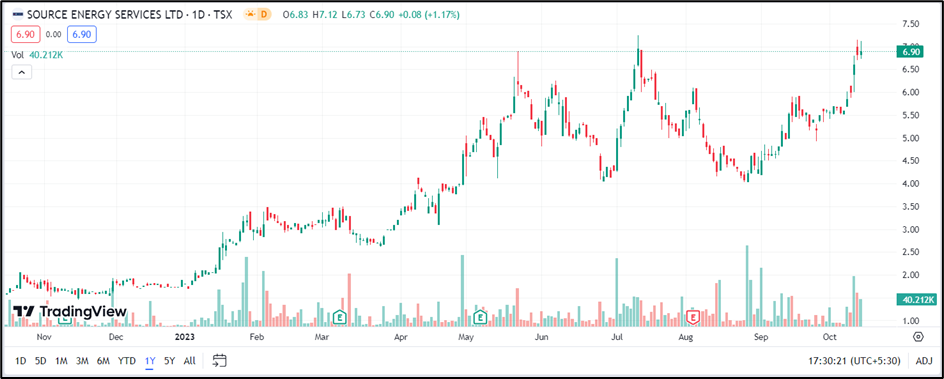The image size is (944, 379).
Task: Select the 3M time range
Action: 82,361
